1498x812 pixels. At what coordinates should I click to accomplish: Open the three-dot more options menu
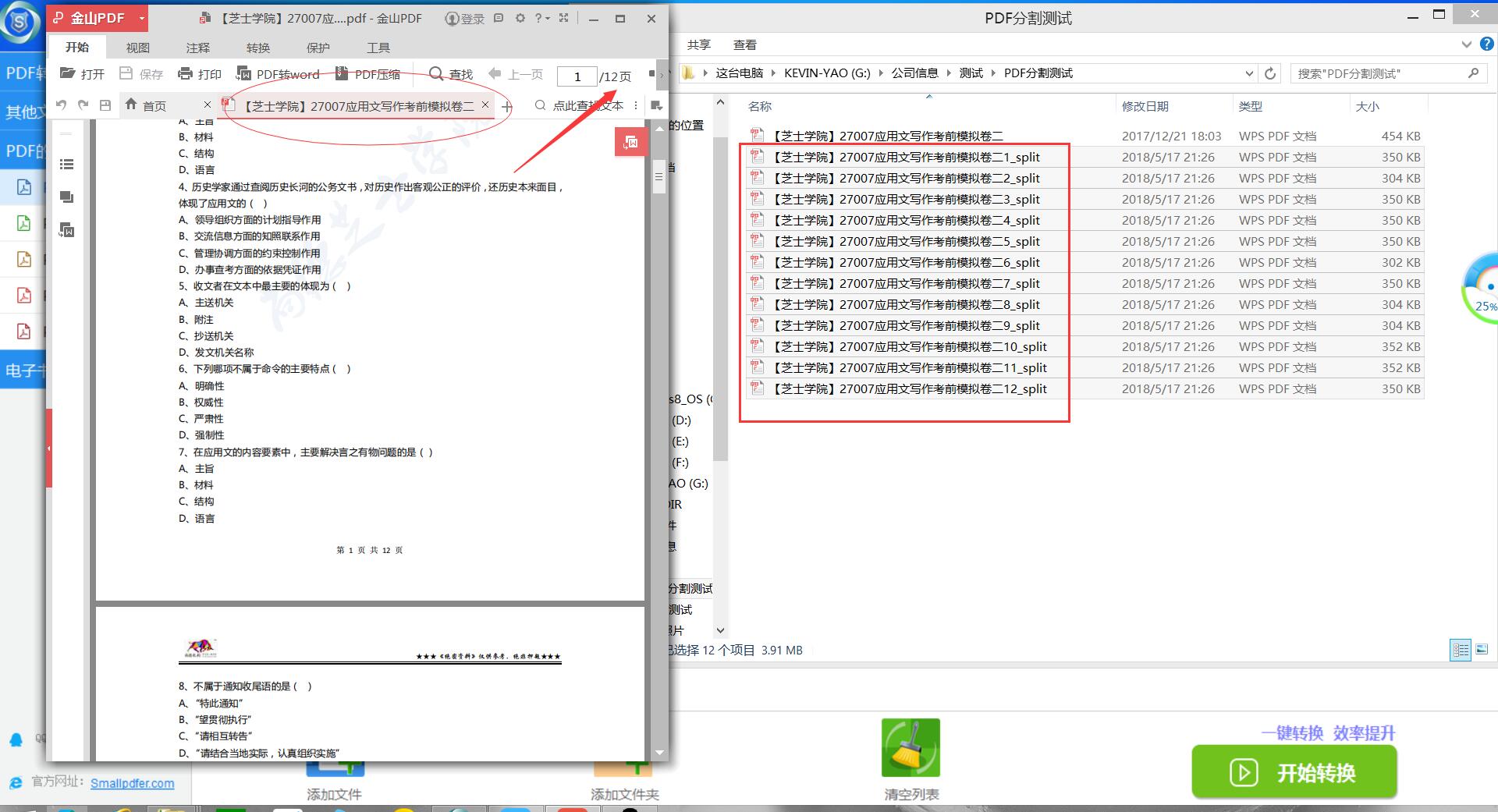[636, 105]
